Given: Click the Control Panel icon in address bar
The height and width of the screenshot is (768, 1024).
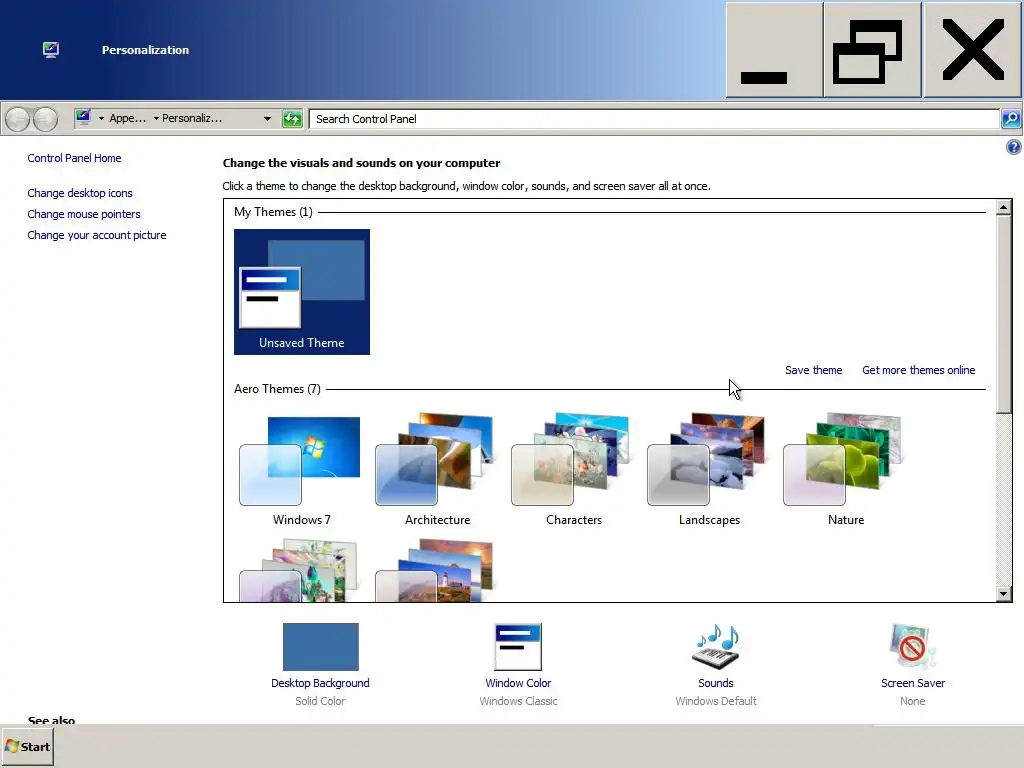Looking at the screenshot, I should pyautogui.click(x=83, y=118).
